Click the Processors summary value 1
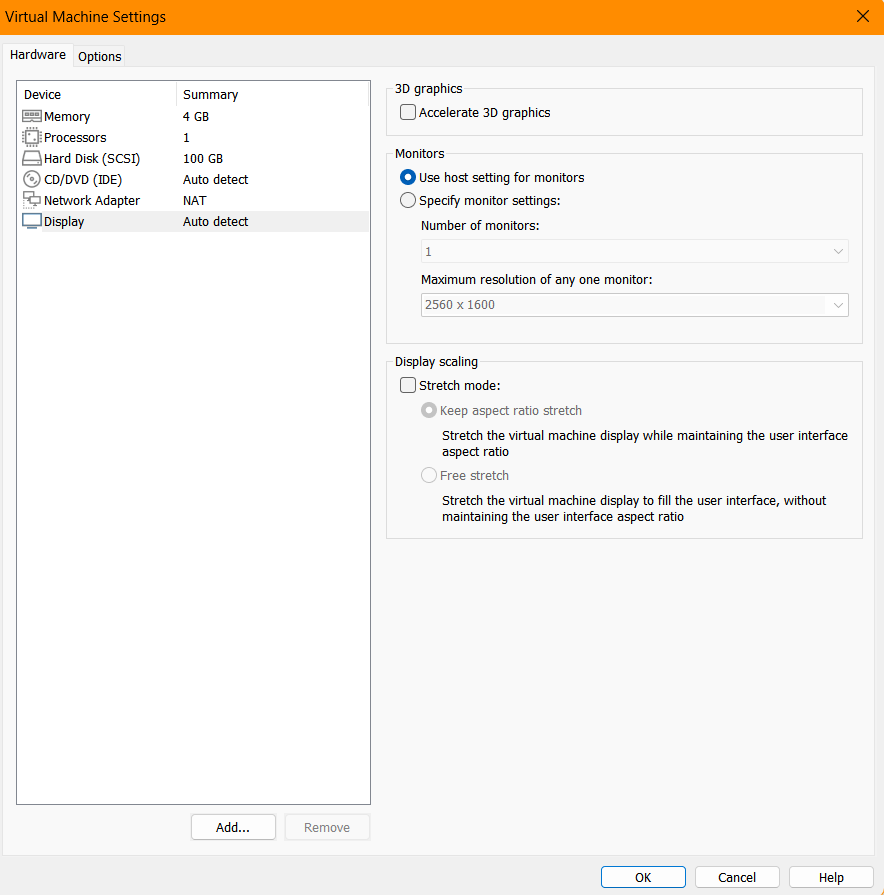This screenshot has width=884, height=895. tap(186, 138)
